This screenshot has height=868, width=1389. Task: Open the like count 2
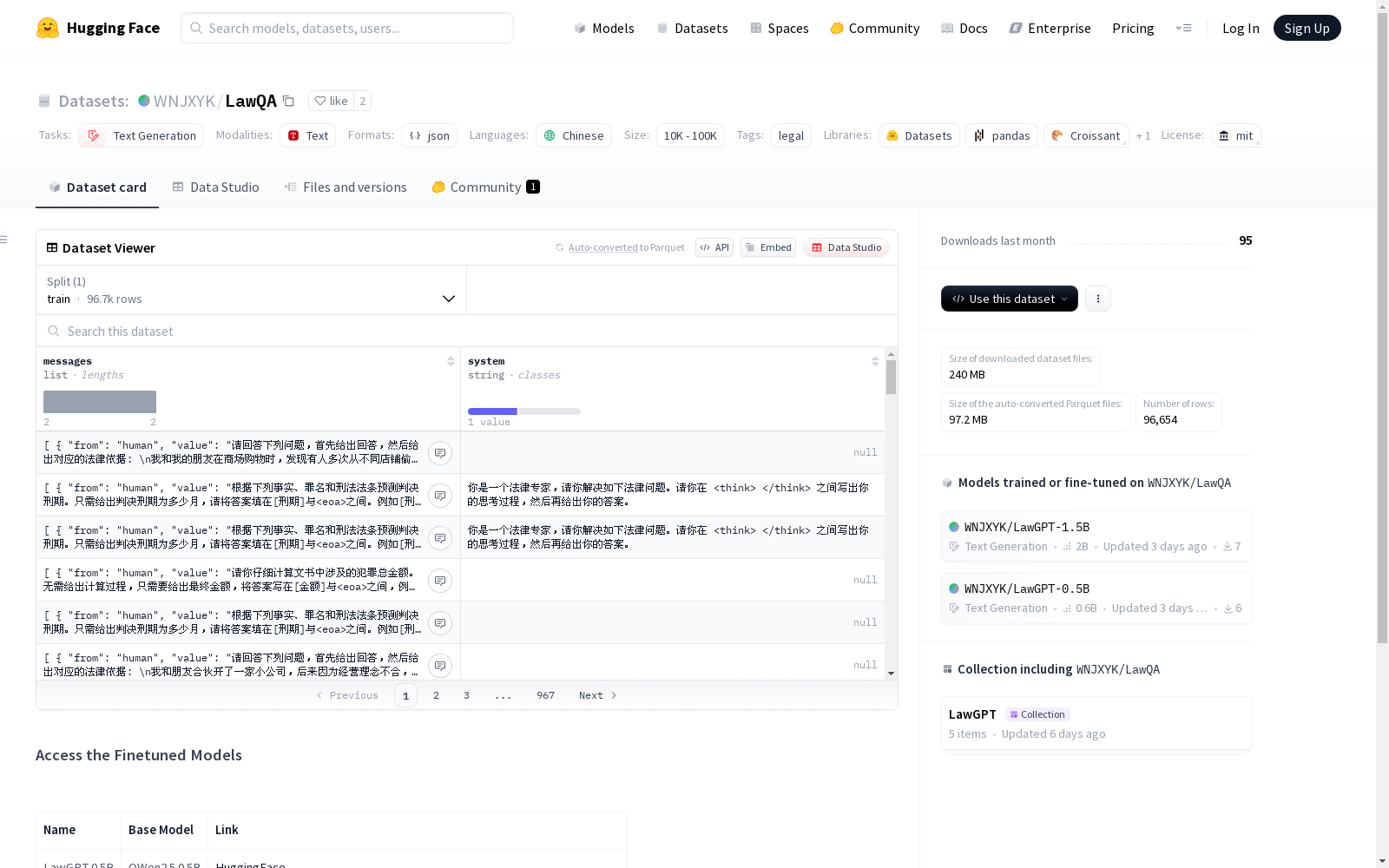tap(363, 101)
